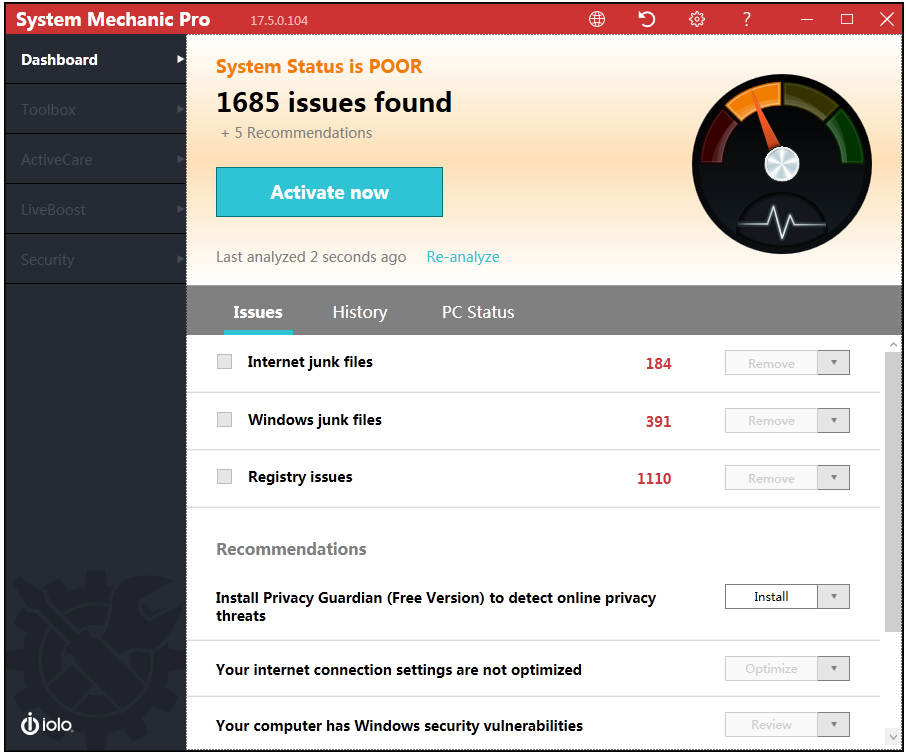Open dropdown arrow beside Registry issues Remove

tap(834, 478)
